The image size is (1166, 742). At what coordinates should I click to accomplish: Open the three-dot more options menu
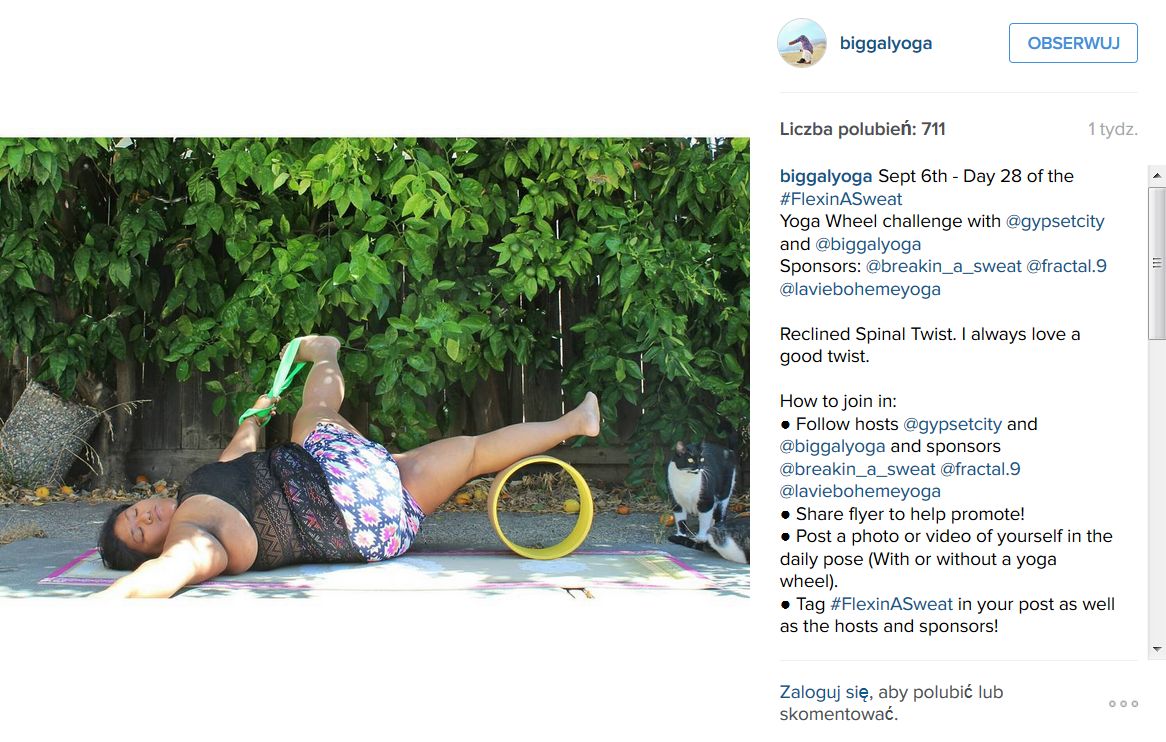pos(1123,703)
